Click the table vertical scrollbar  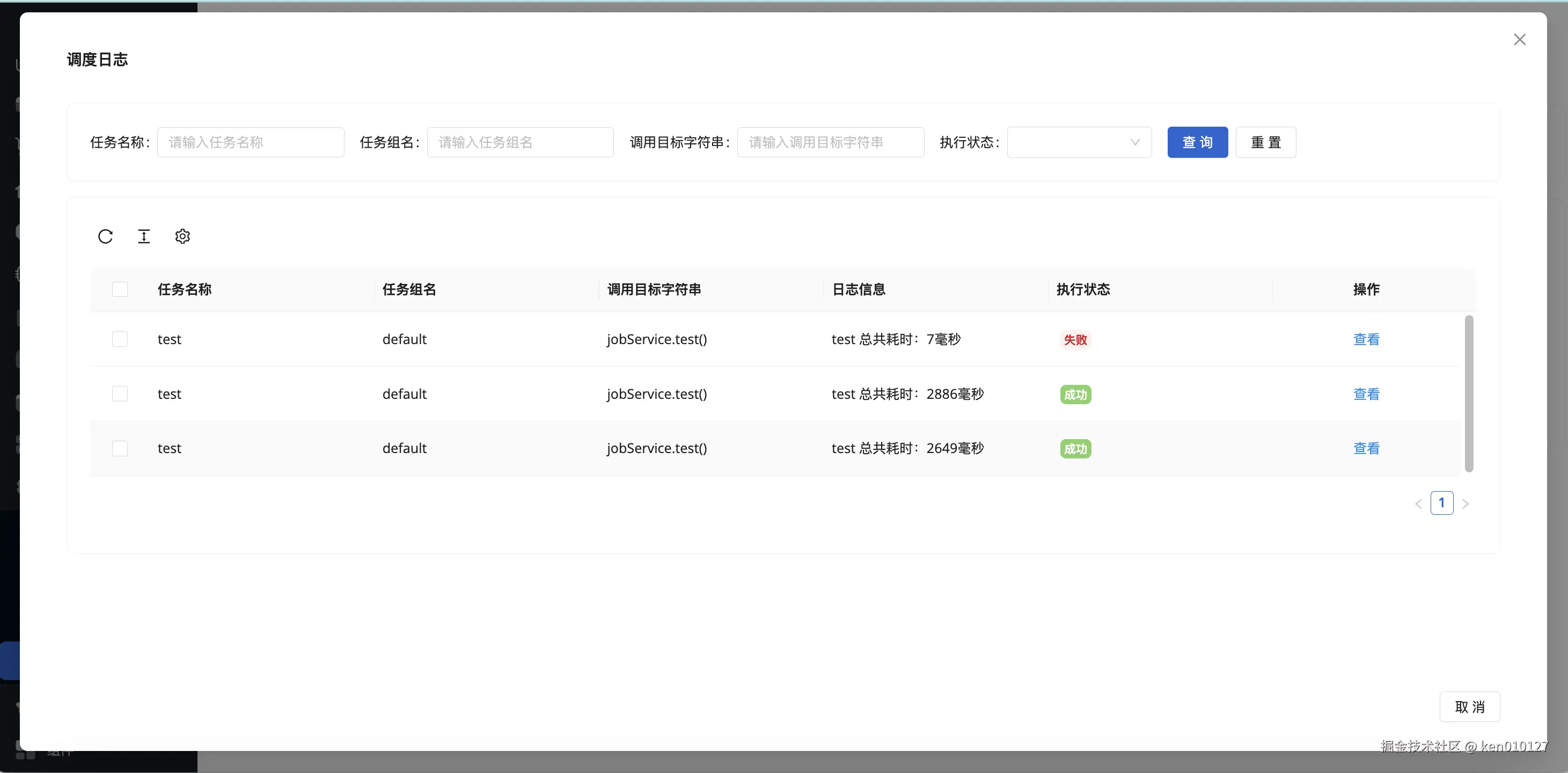(x=1469, y=393)
